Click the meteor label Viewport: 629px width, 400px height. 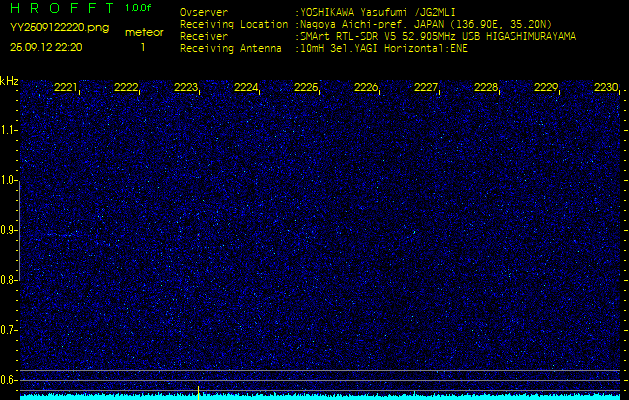tap(143, 32)
